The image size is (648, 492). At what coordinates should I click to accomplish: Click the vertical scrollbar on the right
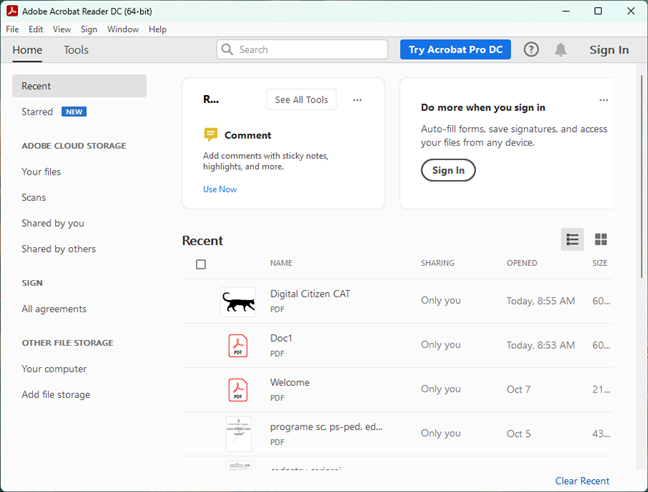(x=641, y=176)
